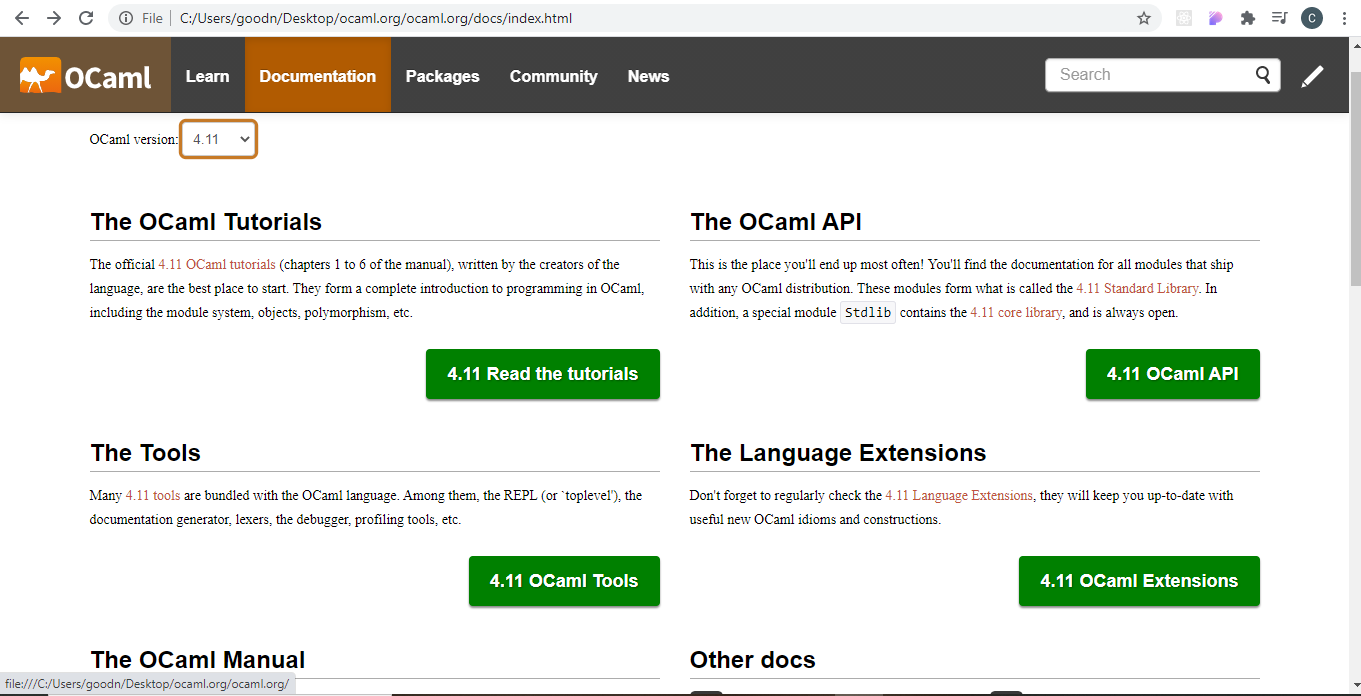Open the 4.11 core library link
1361x696 pixels.
click(1016, 313)
